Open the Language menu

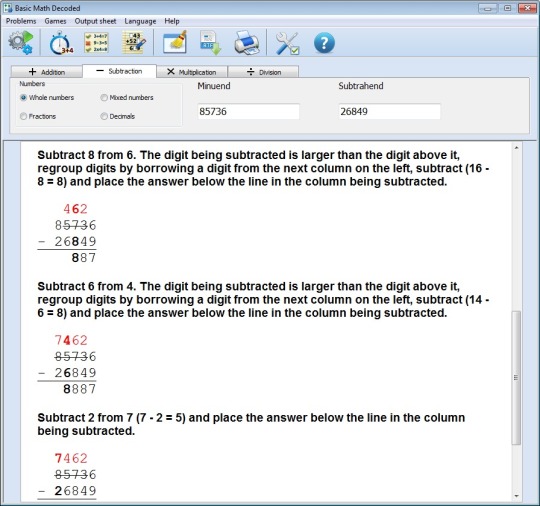[x=140, y=21]
